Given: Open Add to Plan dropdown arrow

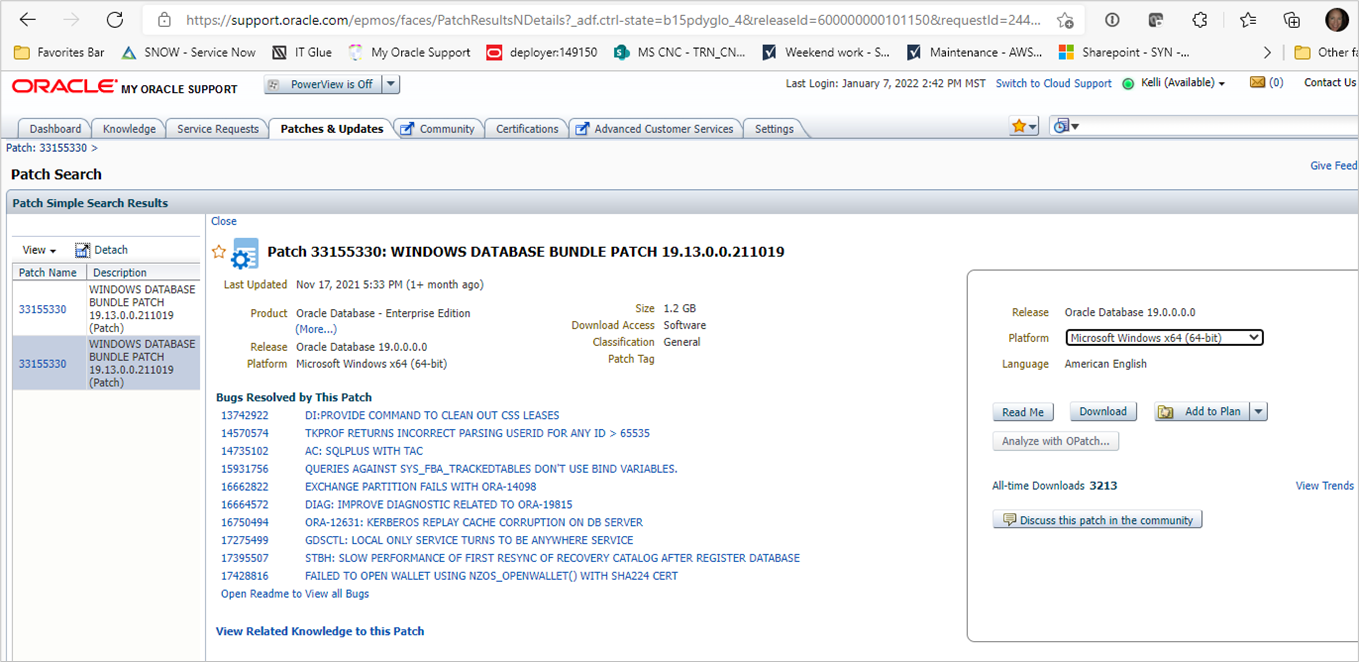Looking at the screenshot, I should click(x=1259, y=412).
